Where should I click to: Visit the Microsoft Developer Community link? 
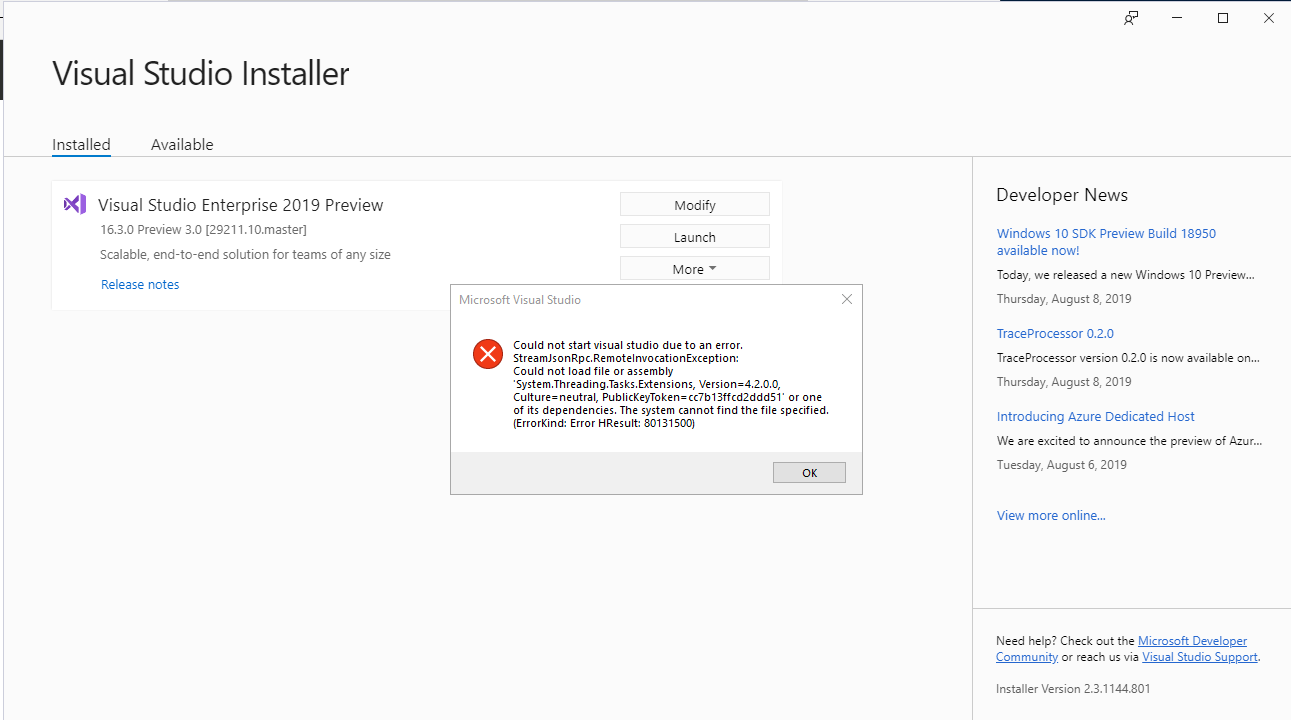tap(1192, 640)
